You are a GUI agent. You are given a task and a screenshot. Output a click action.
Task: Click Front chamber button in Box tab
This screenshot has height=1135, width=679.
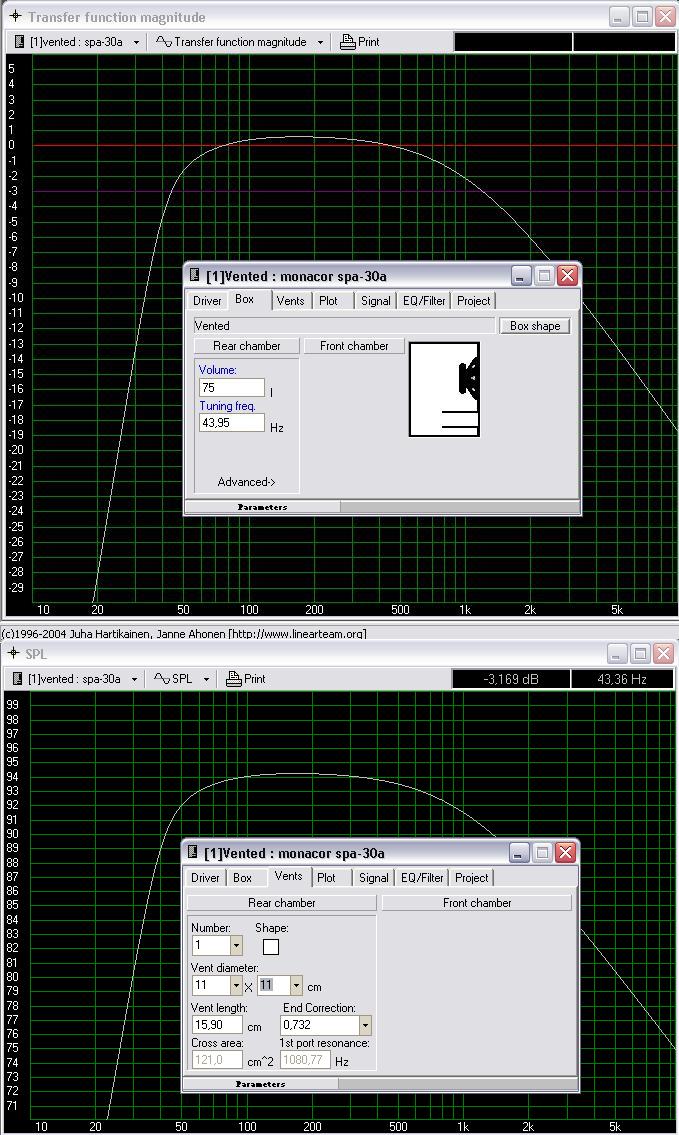pyautogui.click(x=354, y=346)
